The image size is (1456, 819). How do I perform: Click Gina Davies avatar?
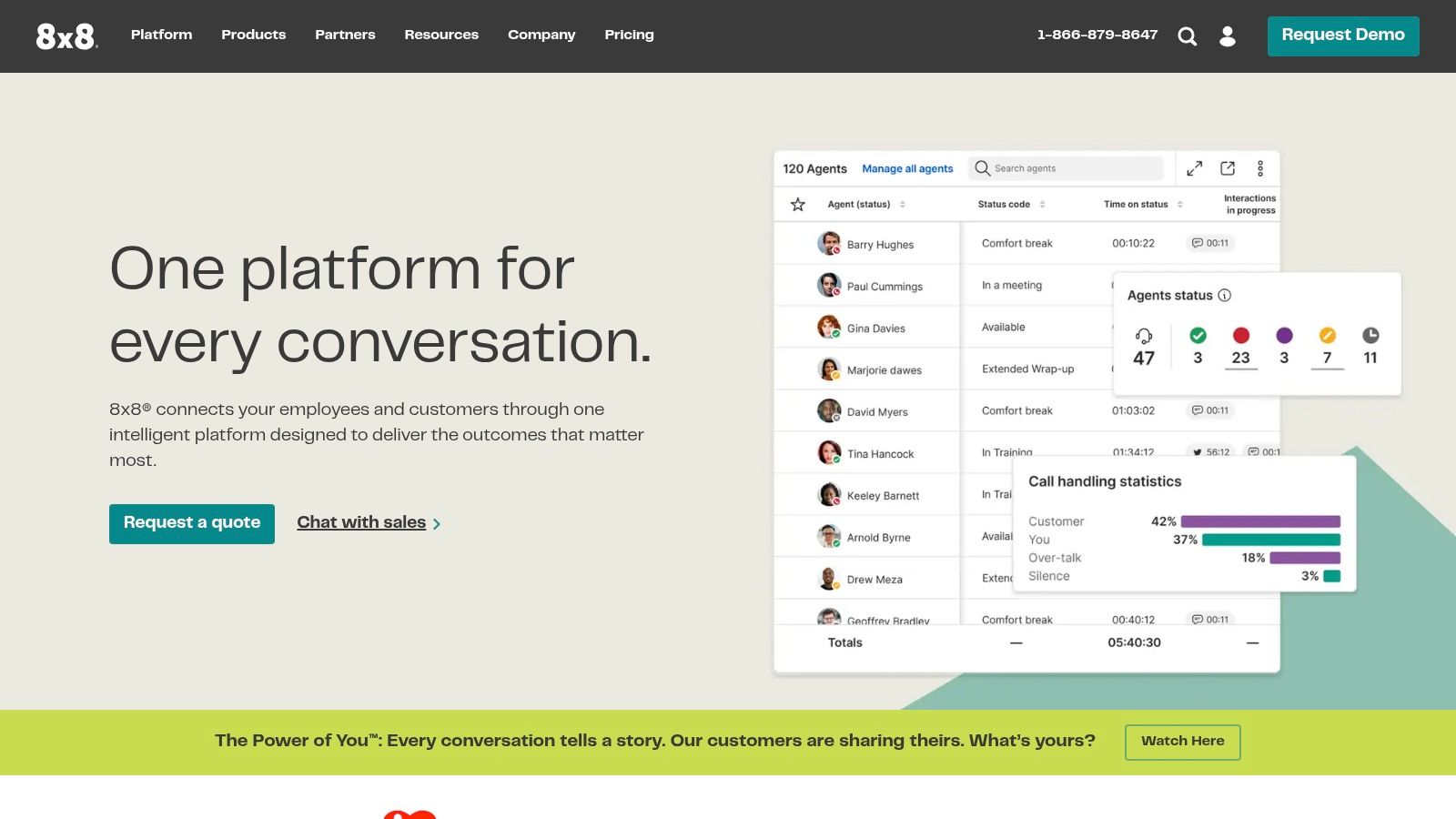tap(829, 327)
